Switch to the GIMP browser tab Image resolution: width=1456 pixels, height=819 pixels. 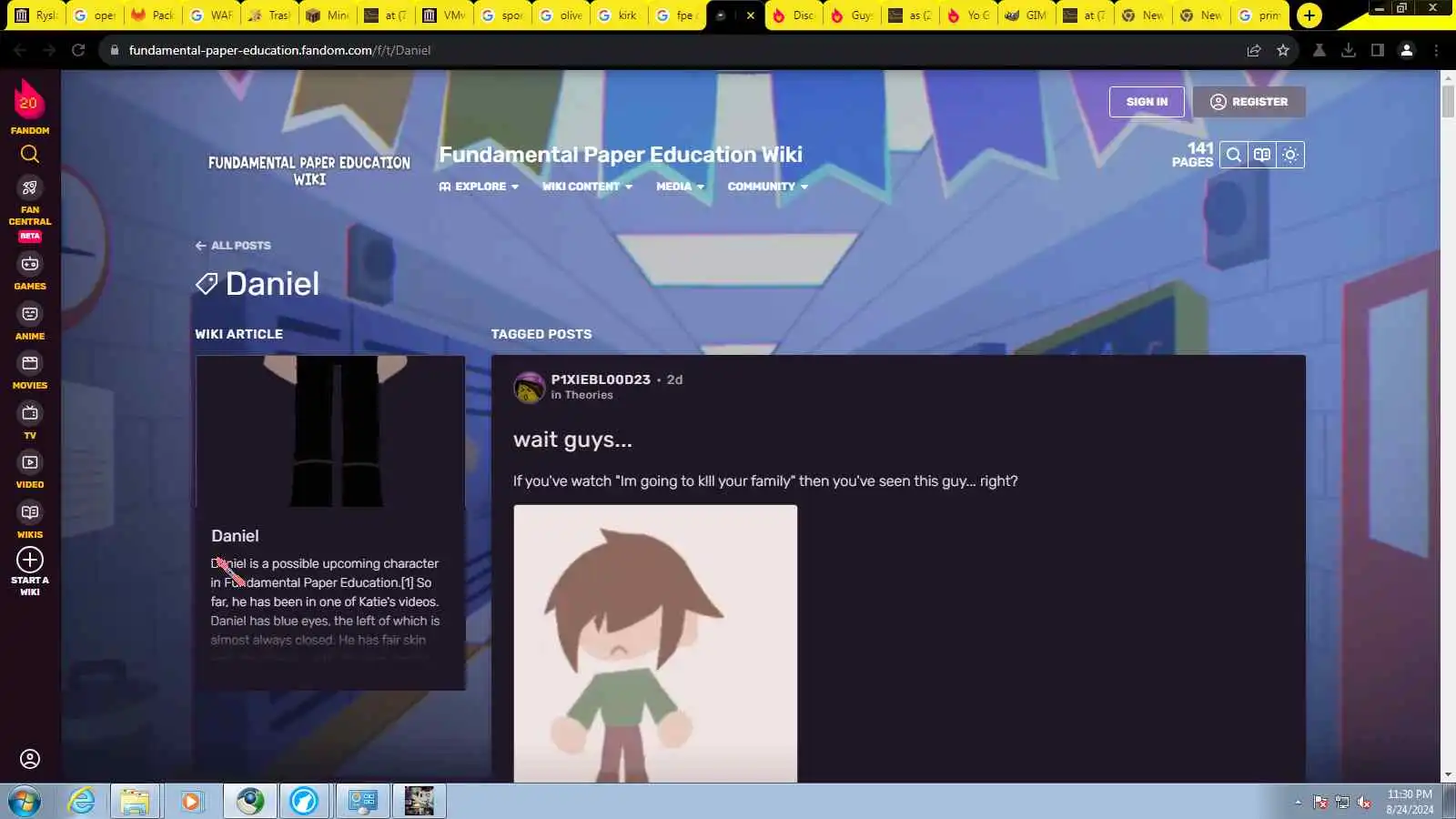tap(1026, 15)
